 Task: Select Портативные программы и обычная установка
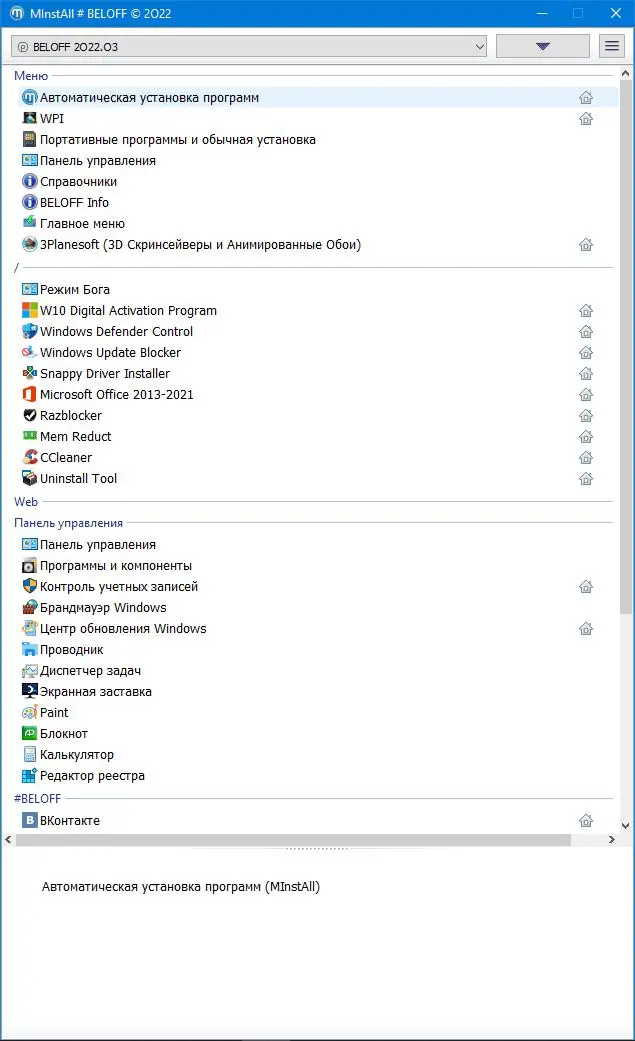click(x=177, y=139)
